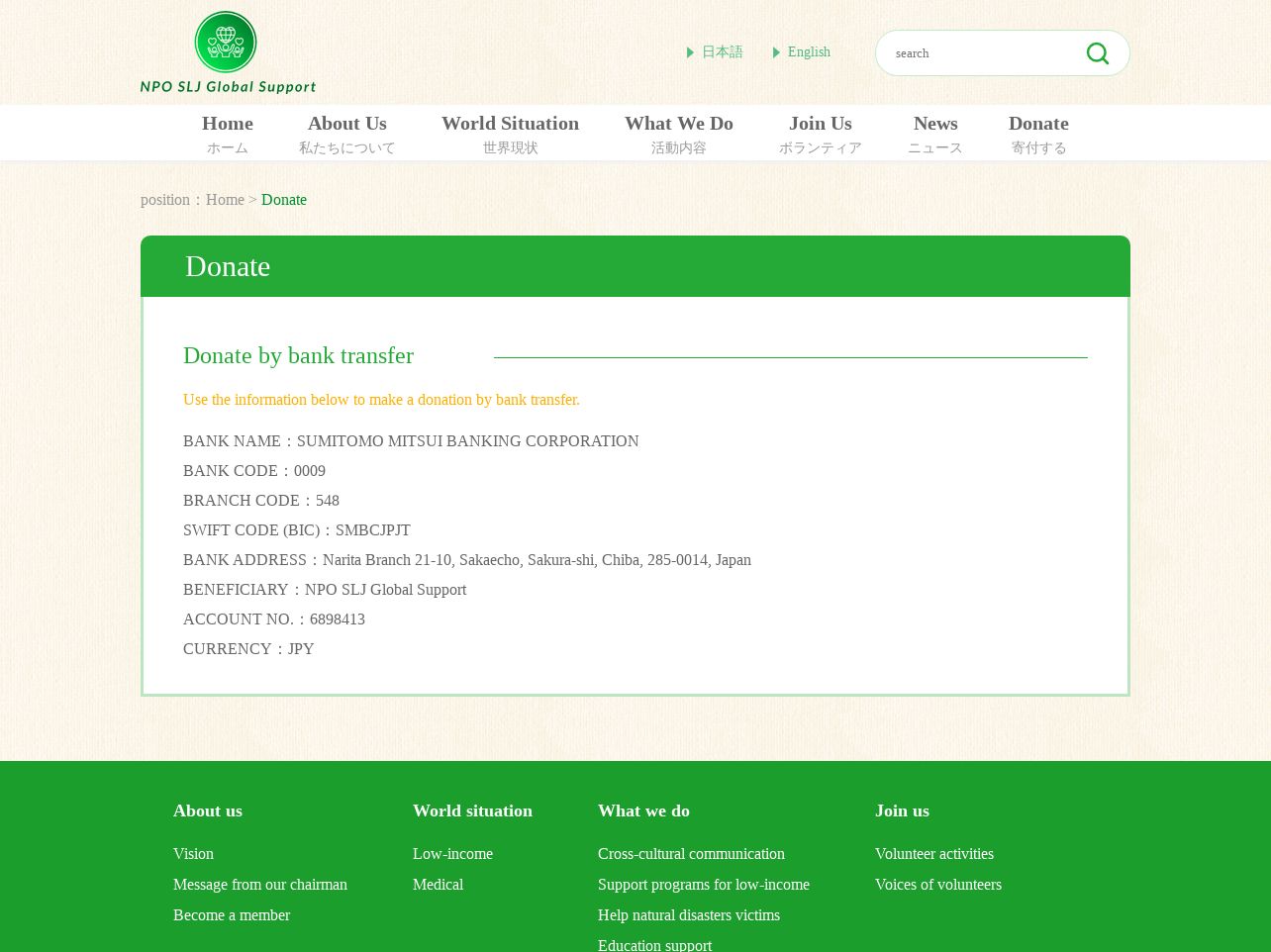
Task: Open the Donate menu item
Action: point(1038,134)
